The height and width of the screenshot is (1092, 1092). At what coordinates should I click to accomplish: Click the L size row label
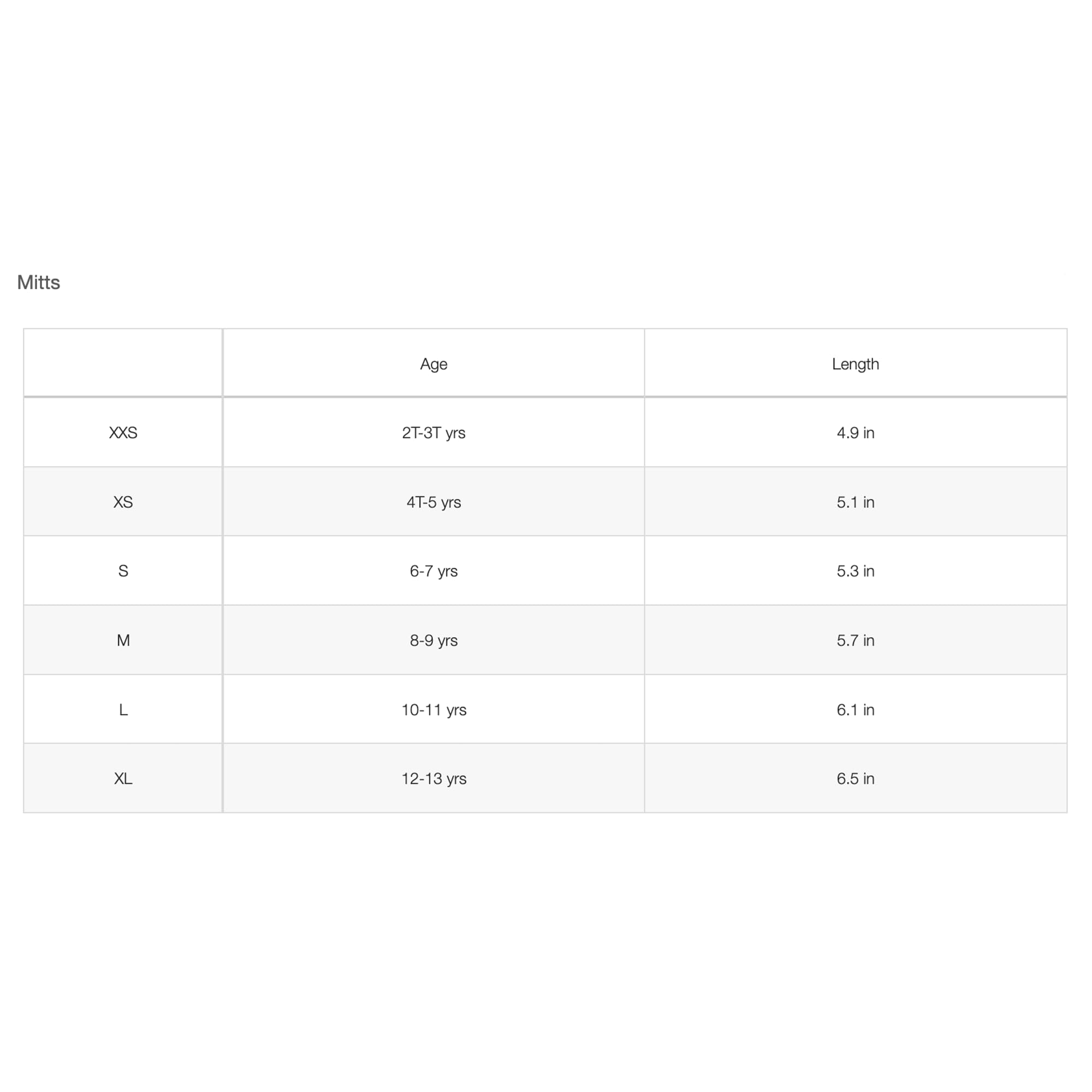click(x=123, y=710)
